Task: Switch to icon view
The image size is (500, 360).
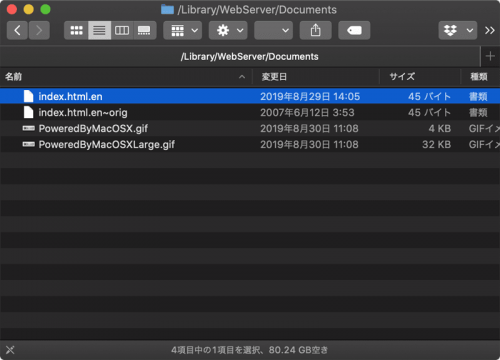Action: click(x=76, y=30)
